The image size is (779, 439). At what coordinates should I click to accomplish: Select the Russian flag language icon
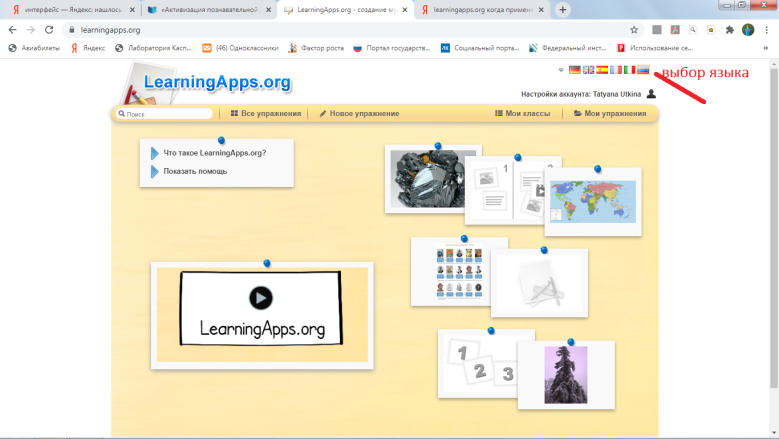pos(643,70)
